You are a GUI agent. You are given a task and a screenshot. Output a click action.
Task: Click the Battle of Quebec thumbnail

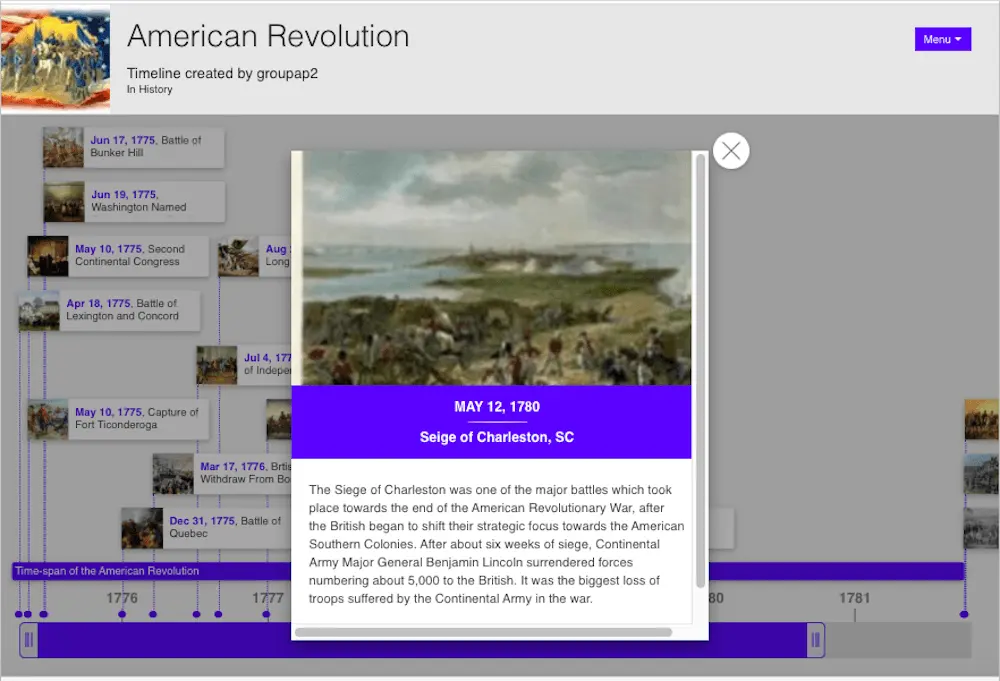pyautogui.click(x=142, y=528)
